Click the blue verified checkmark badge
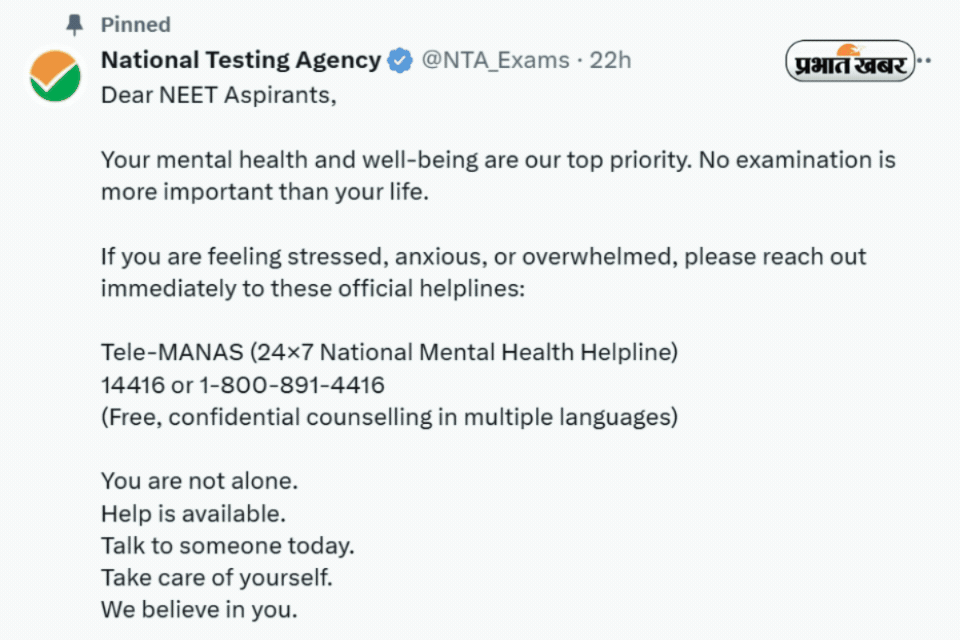 [x=398, y=60]
